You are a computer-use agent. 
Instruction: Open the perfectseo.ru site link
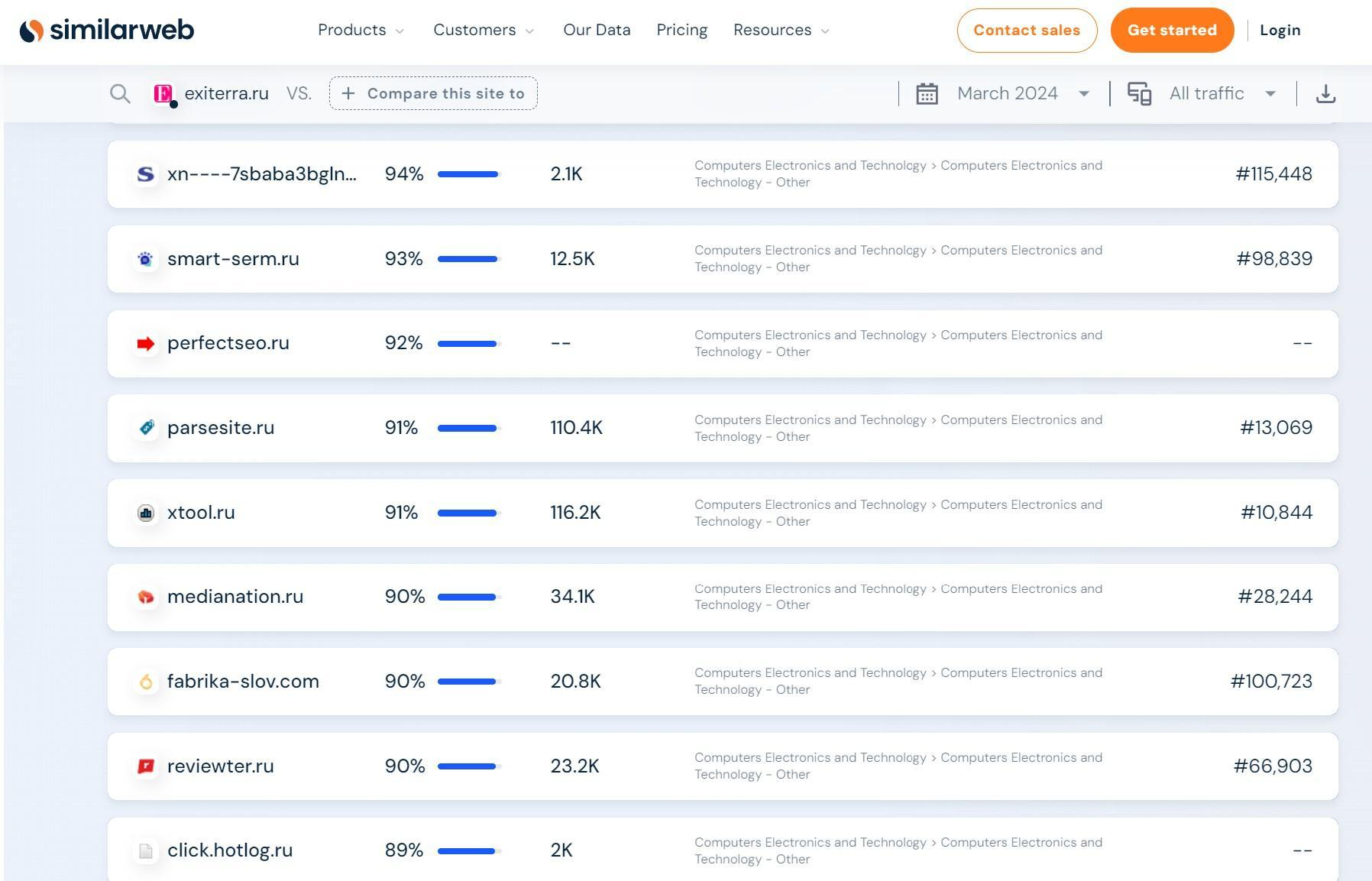click(x=228, y=343)
